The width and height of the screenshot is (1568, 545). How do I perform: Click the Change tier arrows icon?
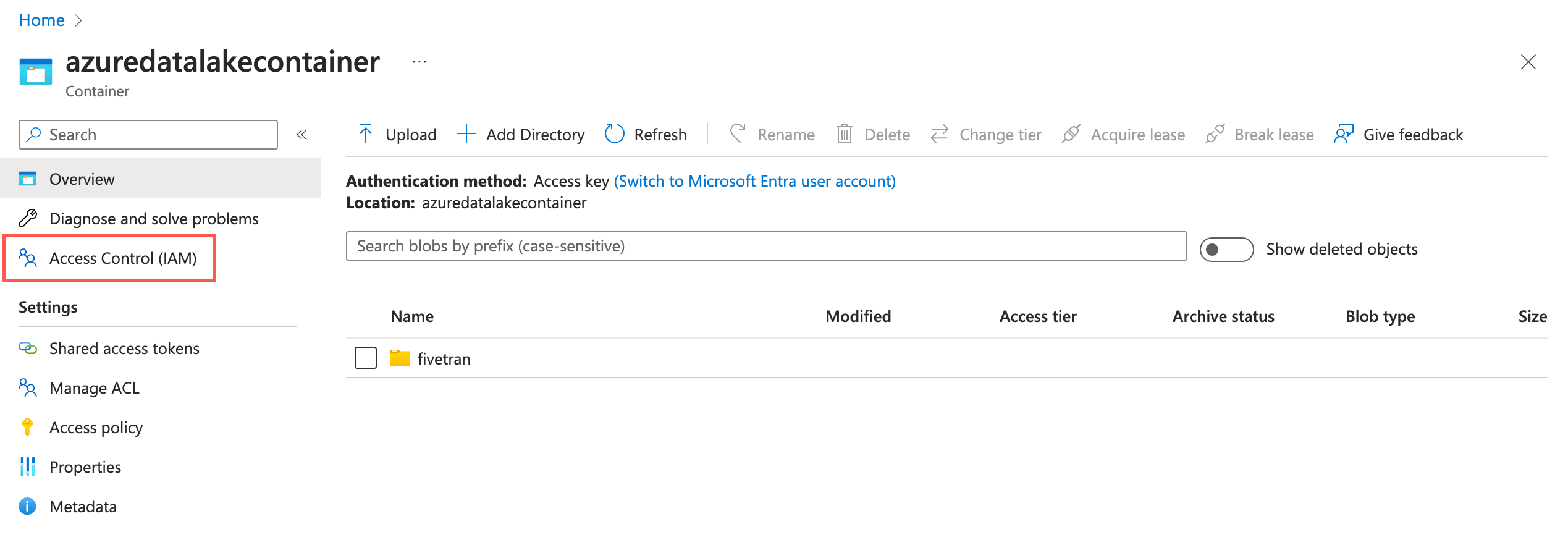point(939,134)
